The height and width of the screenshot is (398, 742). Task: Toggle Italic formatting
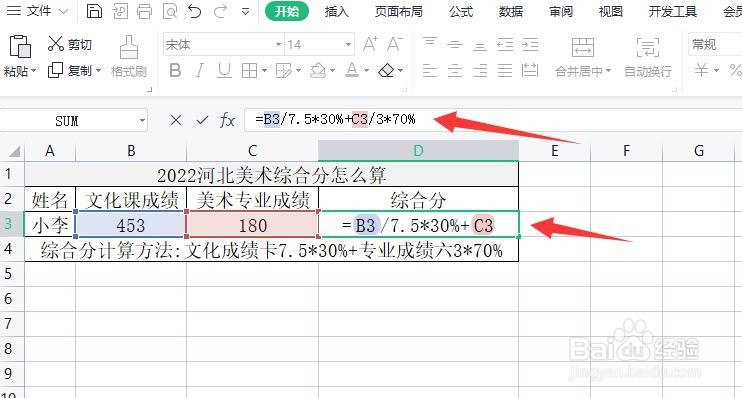(x=200, y=71)
